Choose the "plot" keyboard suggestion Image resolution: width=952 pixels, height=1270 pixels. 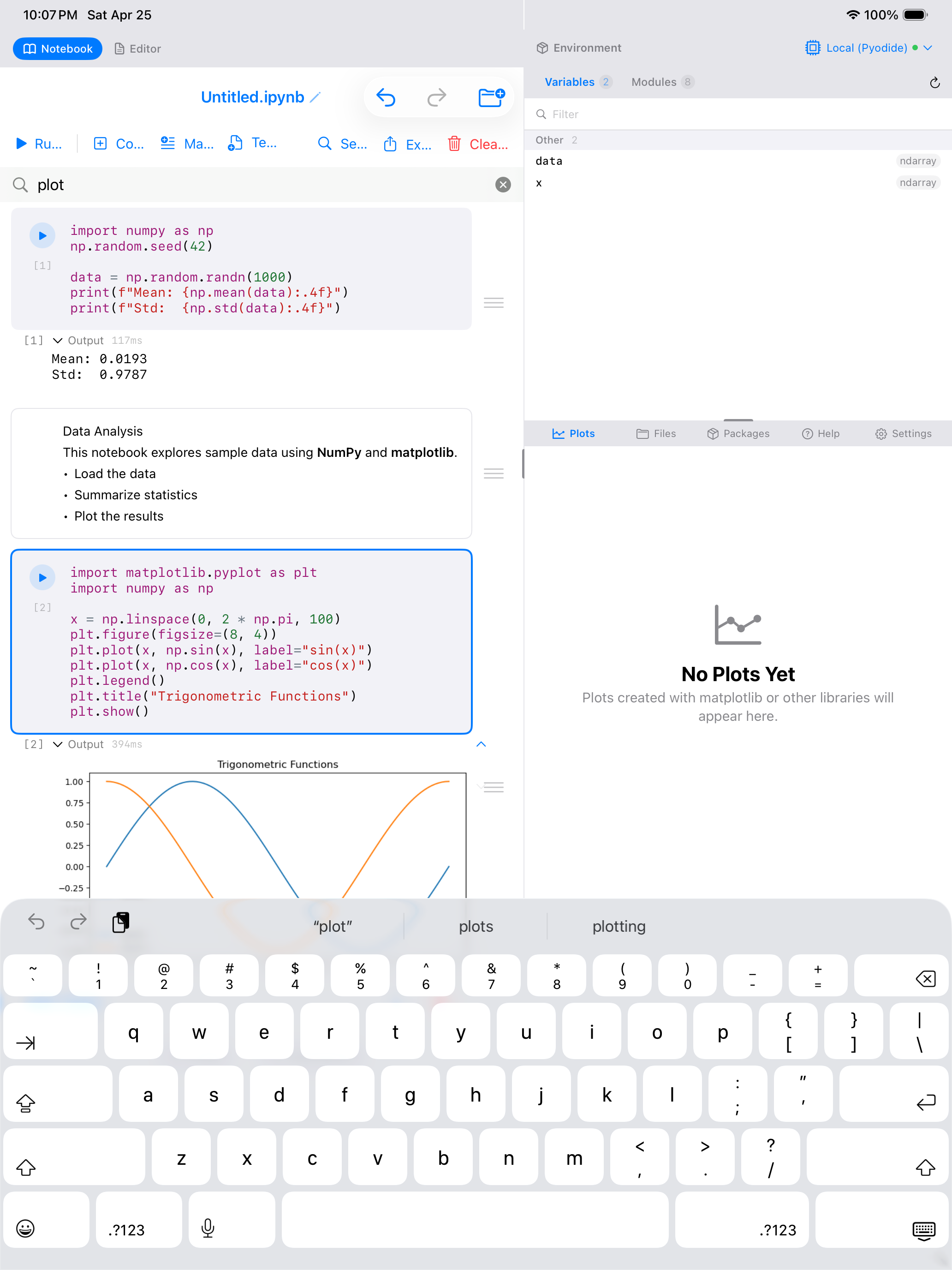[333, 927]
